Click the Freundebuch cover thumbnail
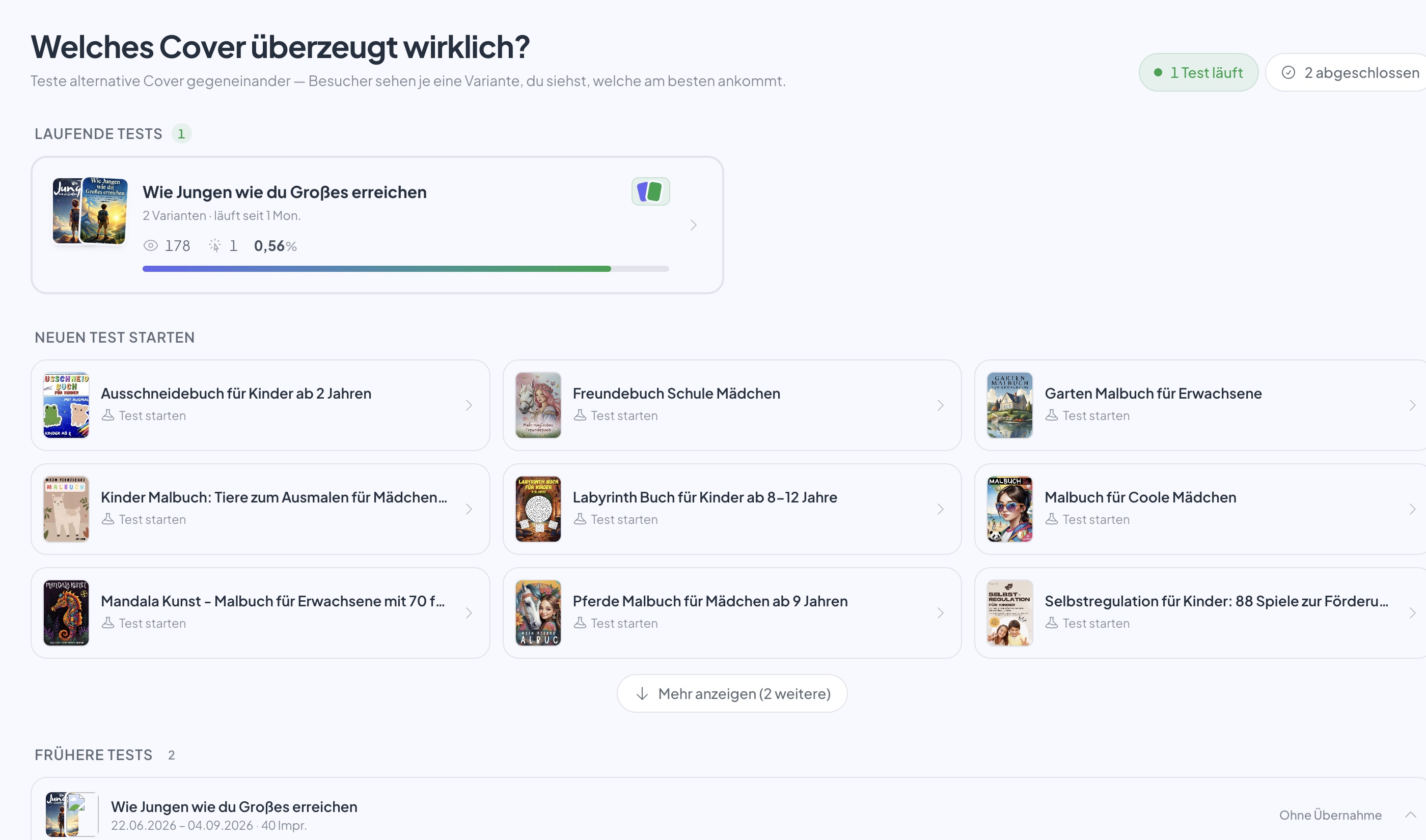Screen dimensions: 1426x840 click(x=538, y=405)
